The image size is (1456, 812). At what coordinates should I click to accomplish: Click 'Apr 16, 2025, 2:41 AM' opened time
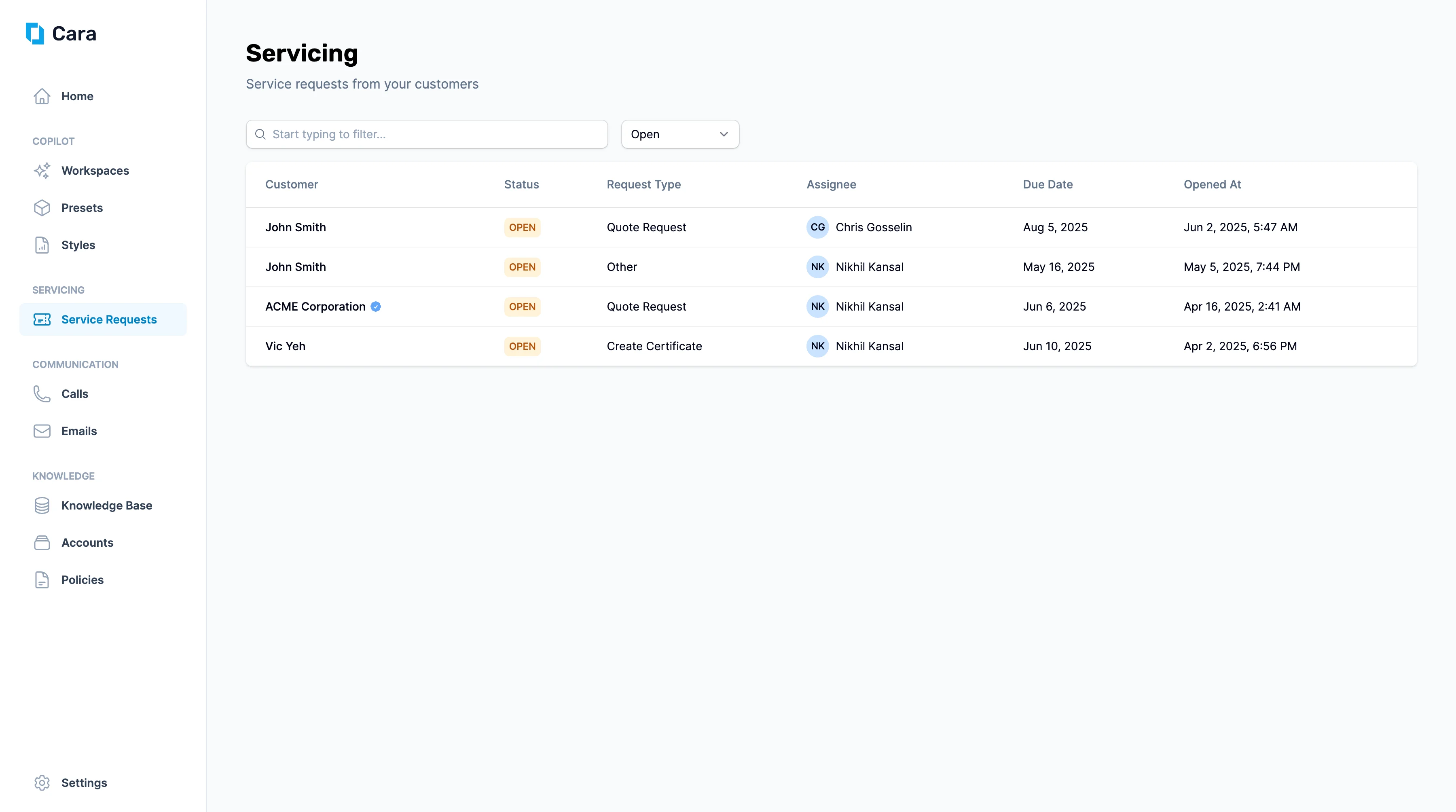click(x=1242, y=307)
